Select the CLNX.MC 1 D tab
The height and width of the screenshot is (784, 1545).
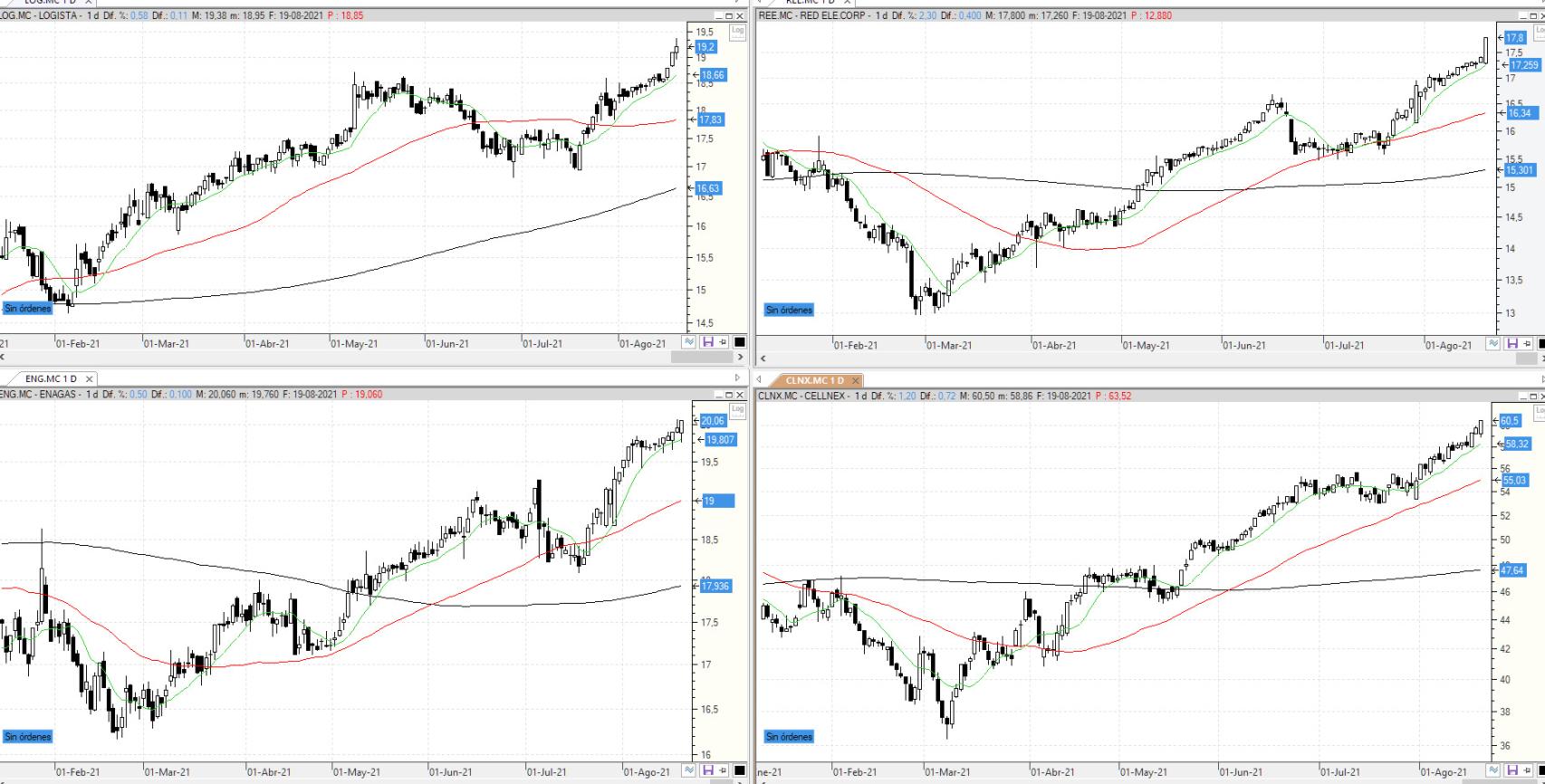tap(814, 380)
